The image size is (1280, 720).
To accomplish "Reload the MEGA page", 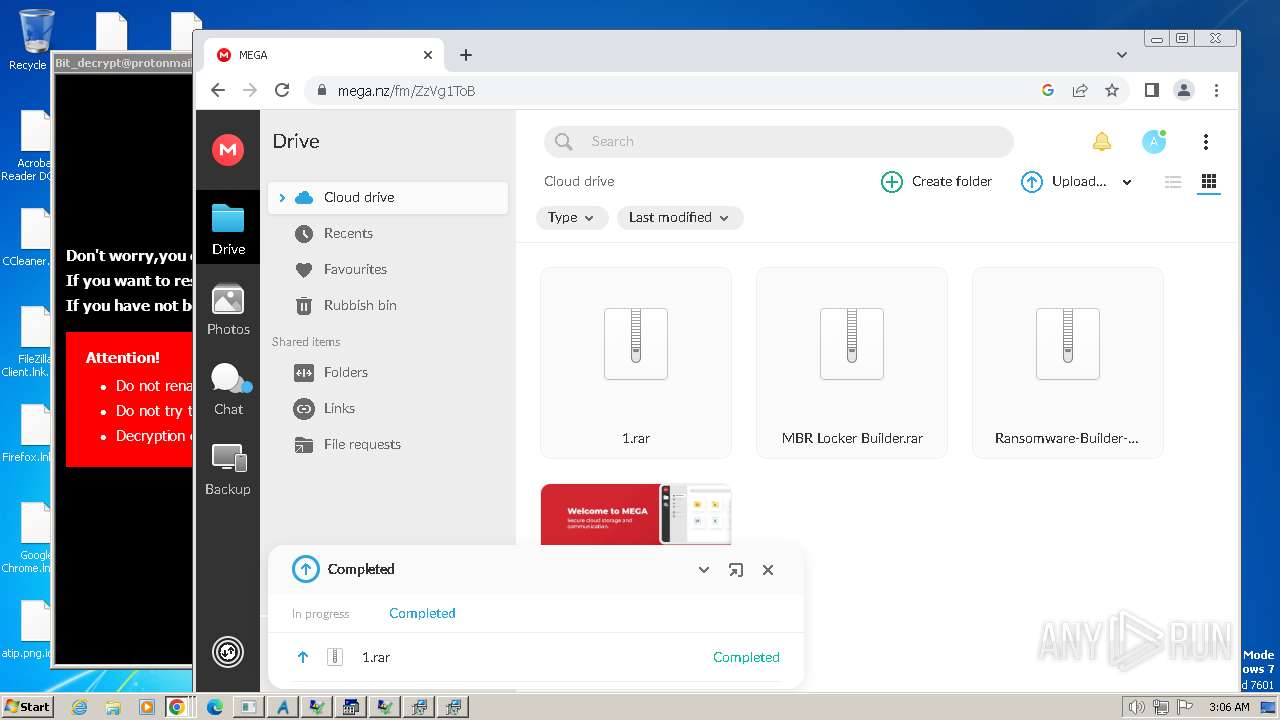I will coord(282,90).
